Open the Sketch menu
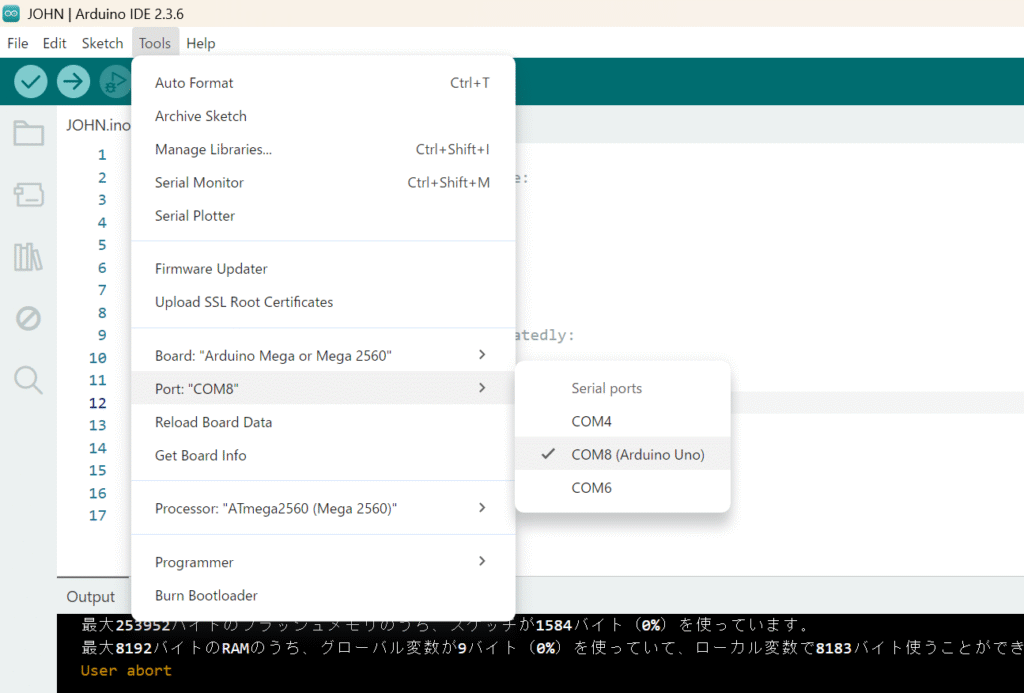The height and width of the screenshot is (693, 1024). tap(103, 43)
